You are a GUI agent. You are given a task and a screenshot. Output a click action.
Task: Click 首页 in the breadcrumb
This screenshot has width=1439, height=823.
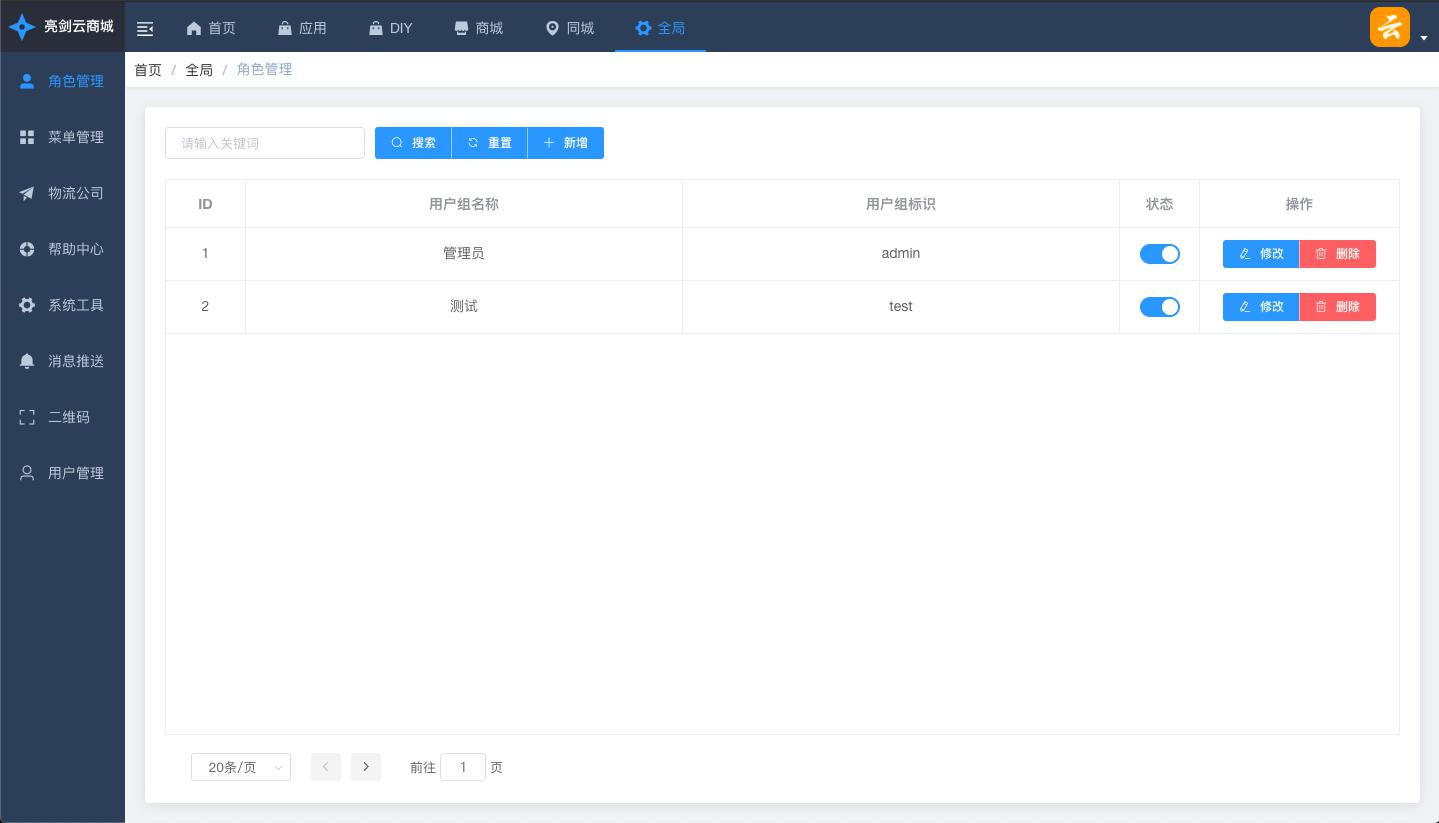[x=148, y=70]
